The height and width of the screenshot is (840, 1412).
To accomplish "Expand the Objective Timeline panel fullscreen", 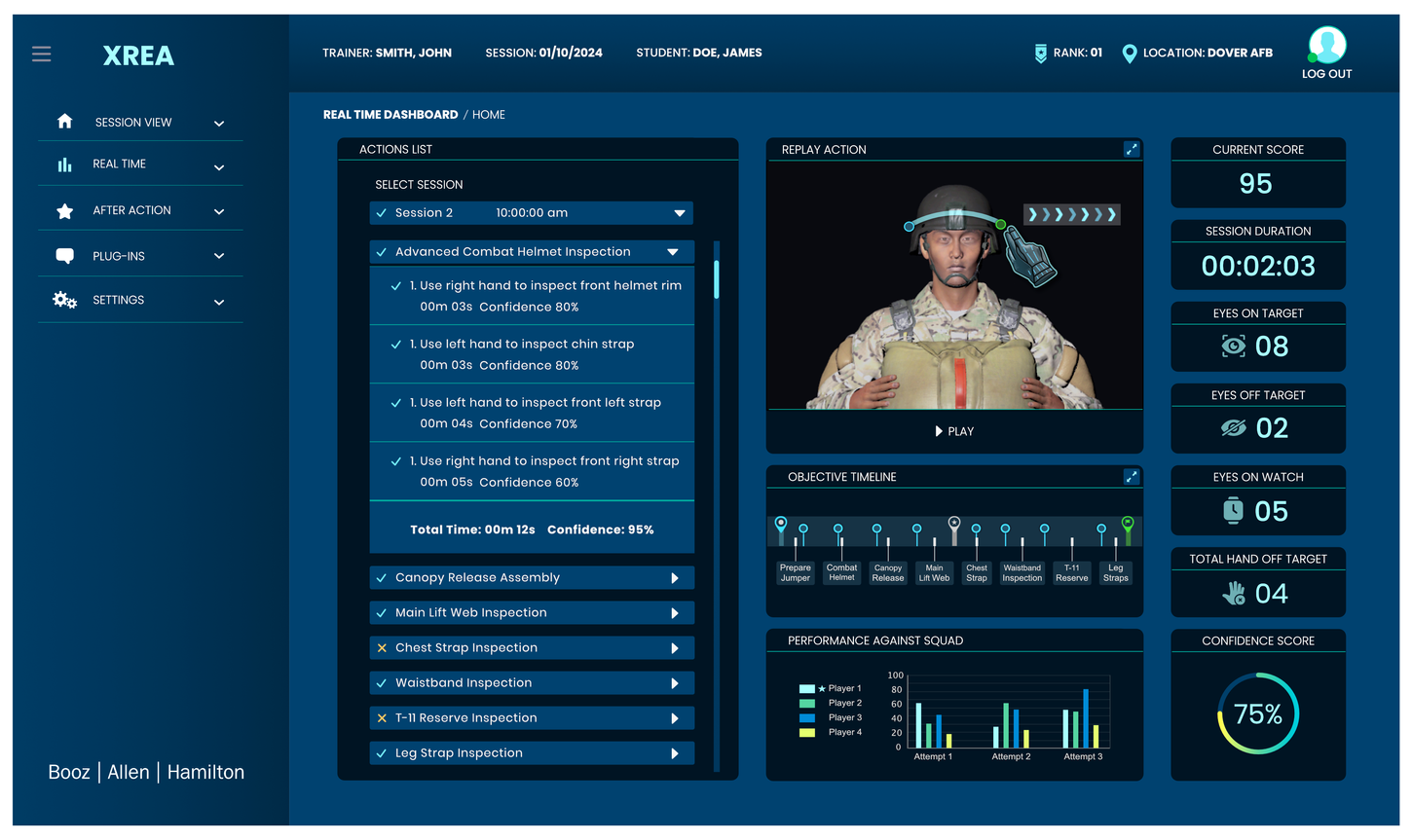I will 1132,477.
